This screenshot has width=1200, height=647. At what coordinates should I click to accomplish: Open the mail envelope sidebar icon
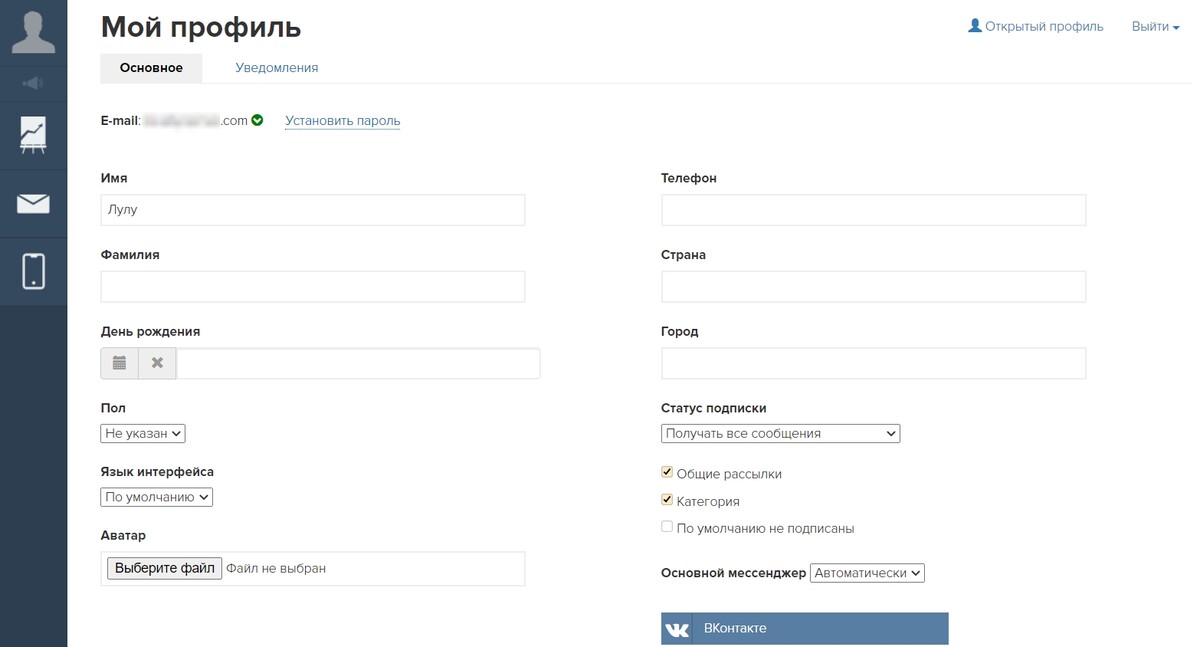[x=33, y=204]
